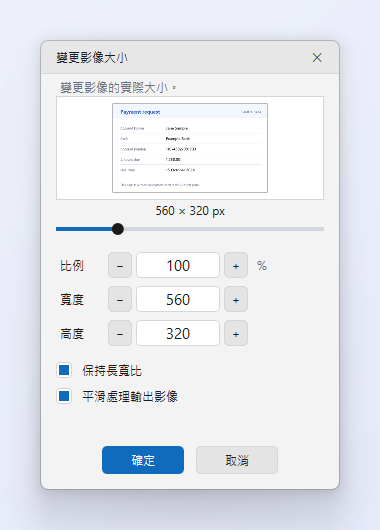Confirm with the 確定 button
380x530 pixels.
coord(143,460)
